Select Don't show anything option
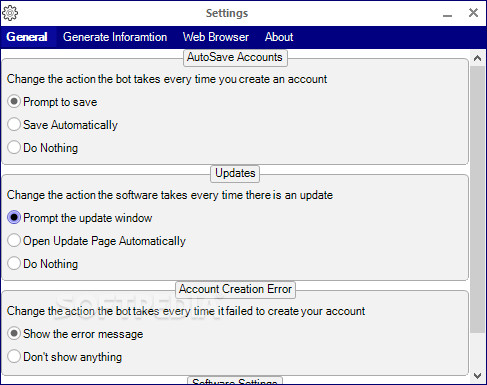The width and height of the screenshot is (487, 385). tap(64, 357)
